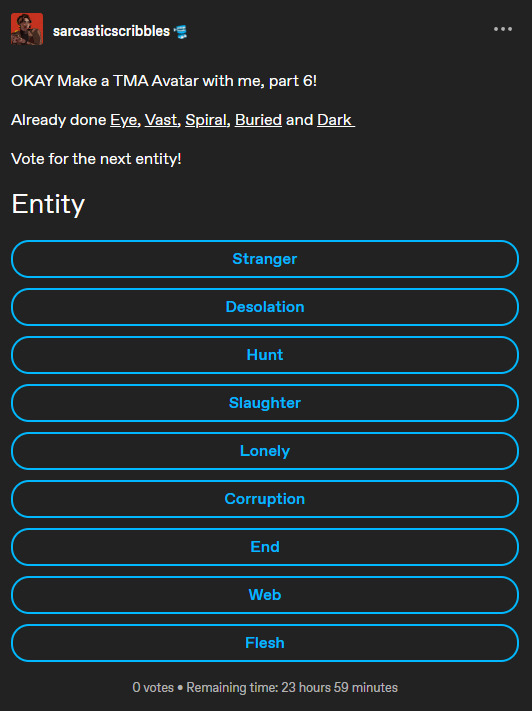The image size is (532, 711).
Task: Choose Web in the poll
Action: point(265,595)
